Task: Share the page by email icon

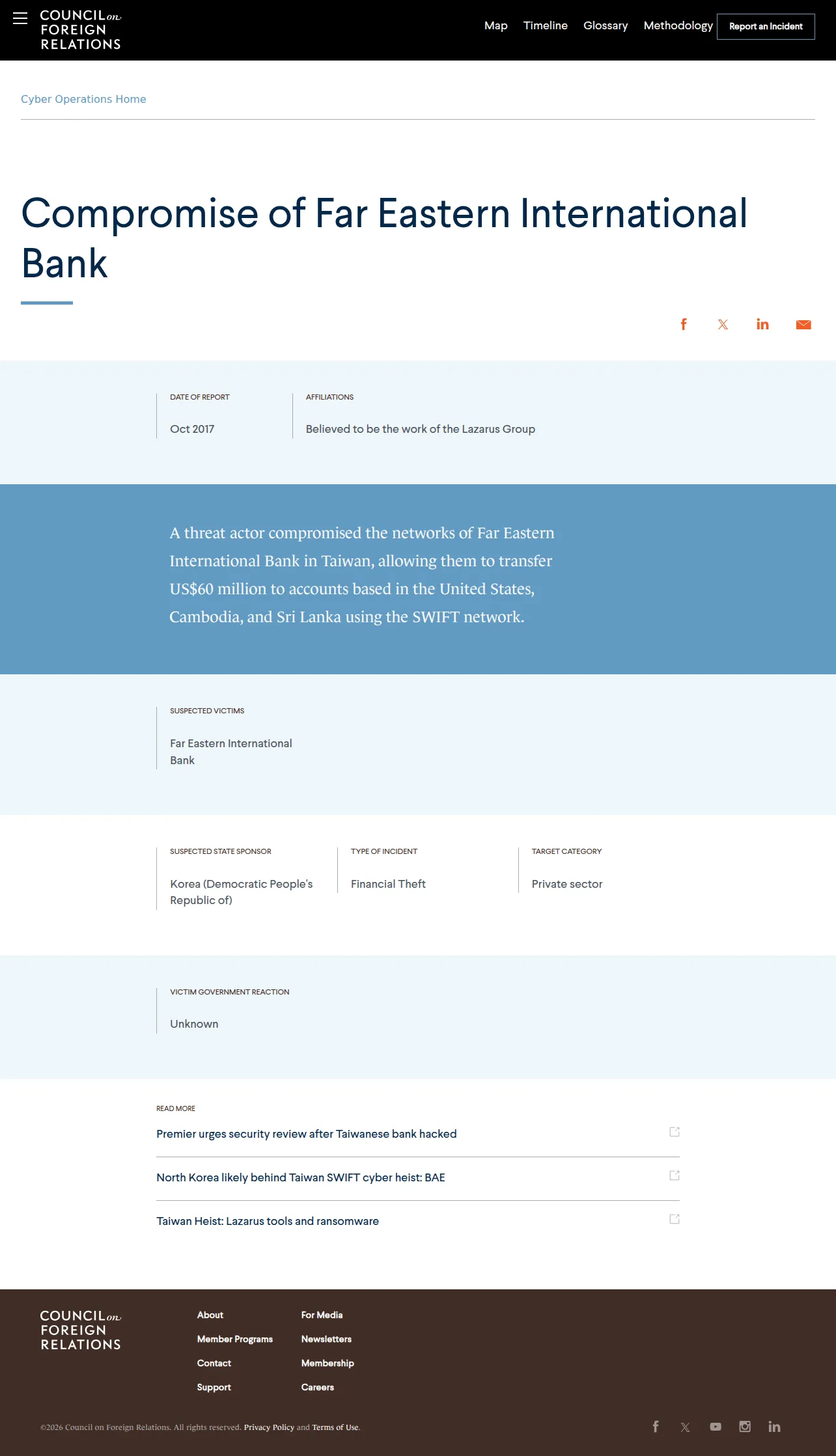Action: tap(803, 325)
